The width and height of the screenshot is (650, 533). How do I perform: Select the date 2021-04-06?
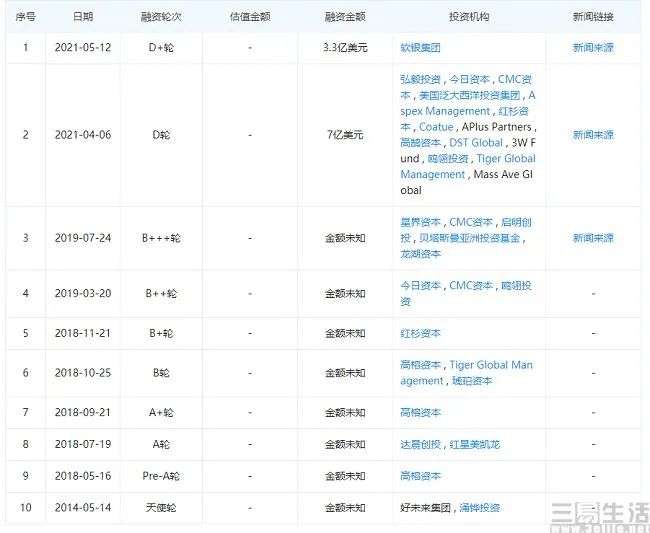[x=83, y=135]
